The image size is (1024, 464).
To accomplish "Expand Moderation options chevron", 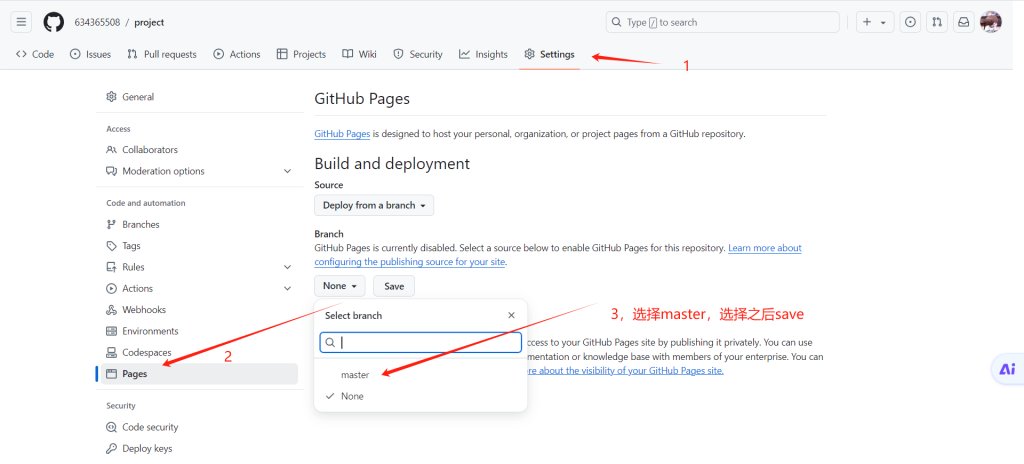I will click(287, 171).
